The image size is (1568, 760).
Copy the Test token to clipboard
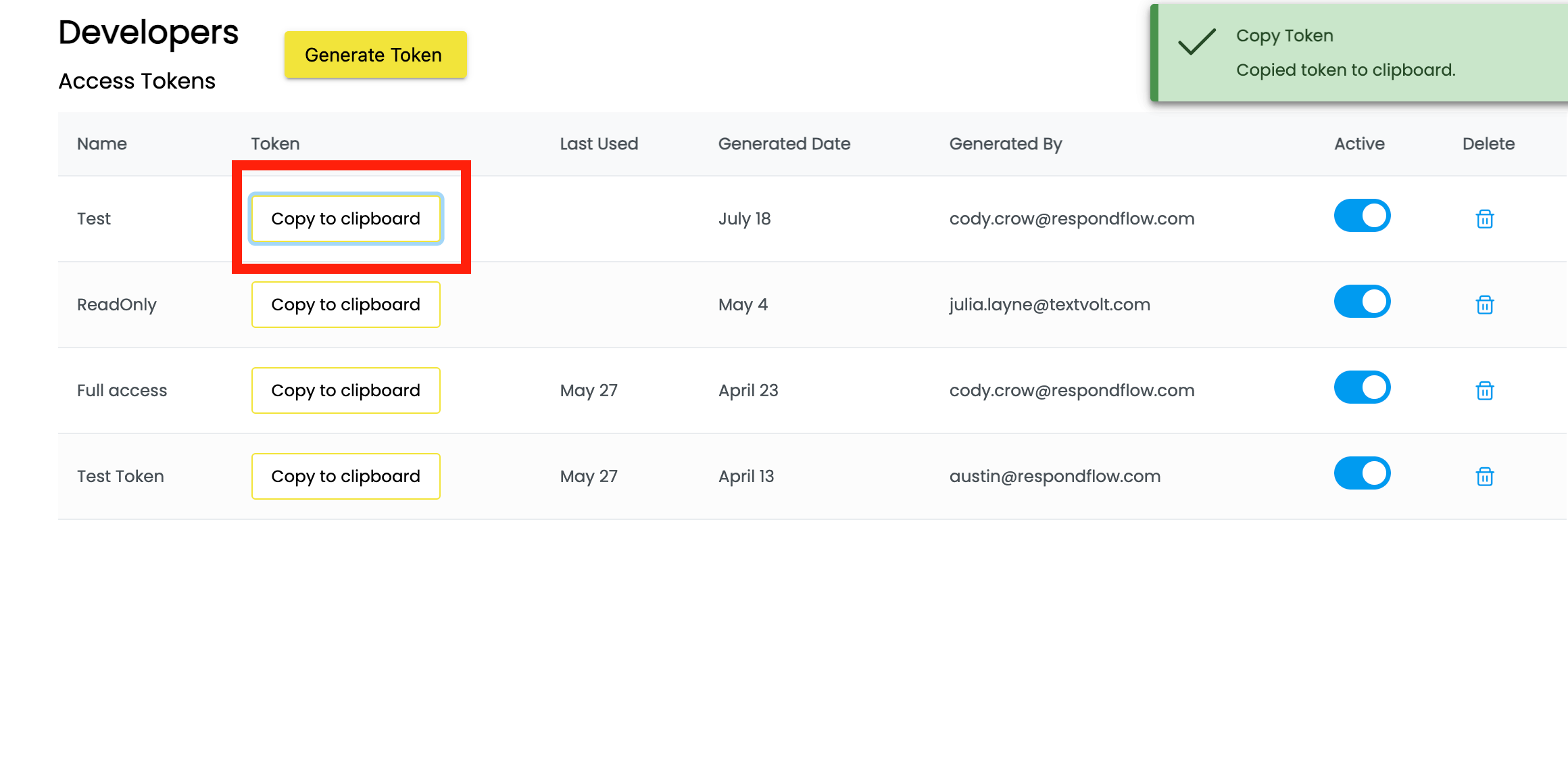[x=346, y=218]
